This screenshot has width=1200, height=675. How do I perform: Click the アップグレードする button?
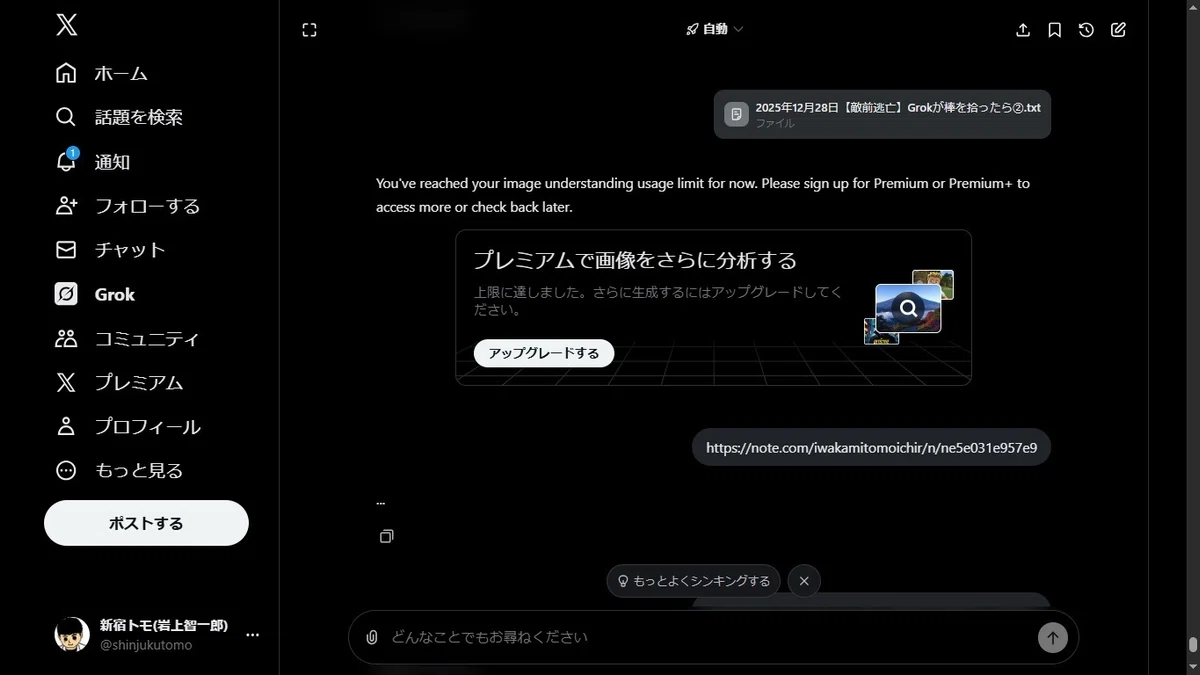coord(544,353)
